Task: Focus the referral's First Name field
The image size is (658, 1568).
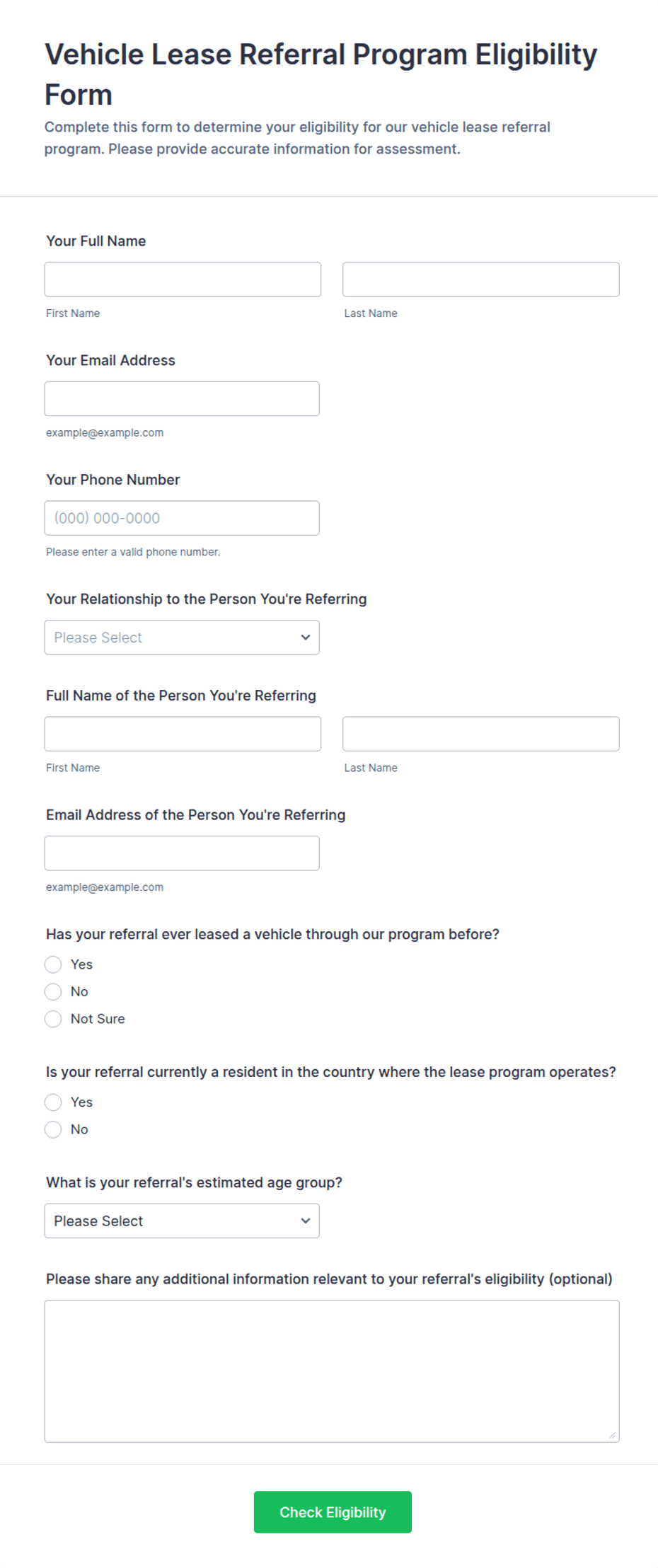Action: point(183,734)
